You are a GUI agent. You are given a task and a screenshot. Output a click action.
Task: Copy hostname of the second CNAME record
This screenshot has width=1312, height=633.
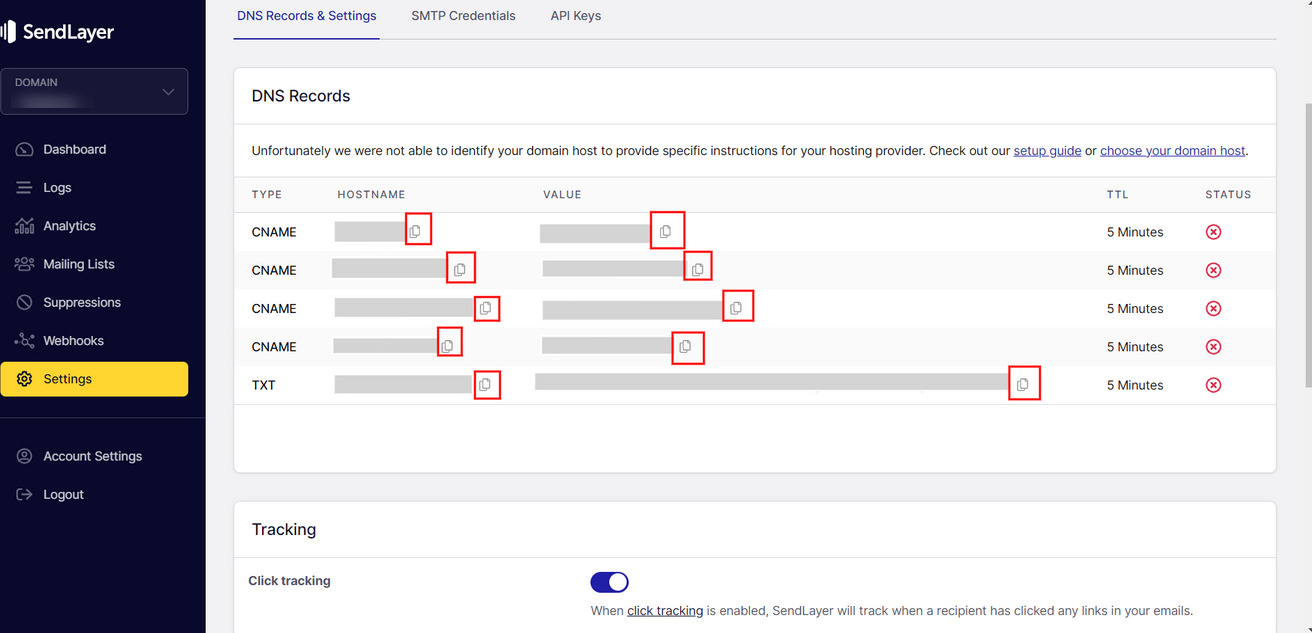(x=460, y=269)
